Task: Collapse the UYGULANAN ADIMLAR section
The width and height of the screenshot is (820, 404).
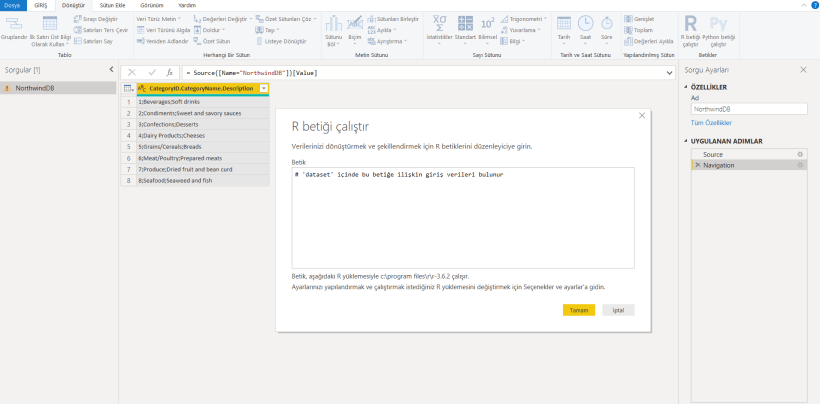Action: (x=687, y=141)
